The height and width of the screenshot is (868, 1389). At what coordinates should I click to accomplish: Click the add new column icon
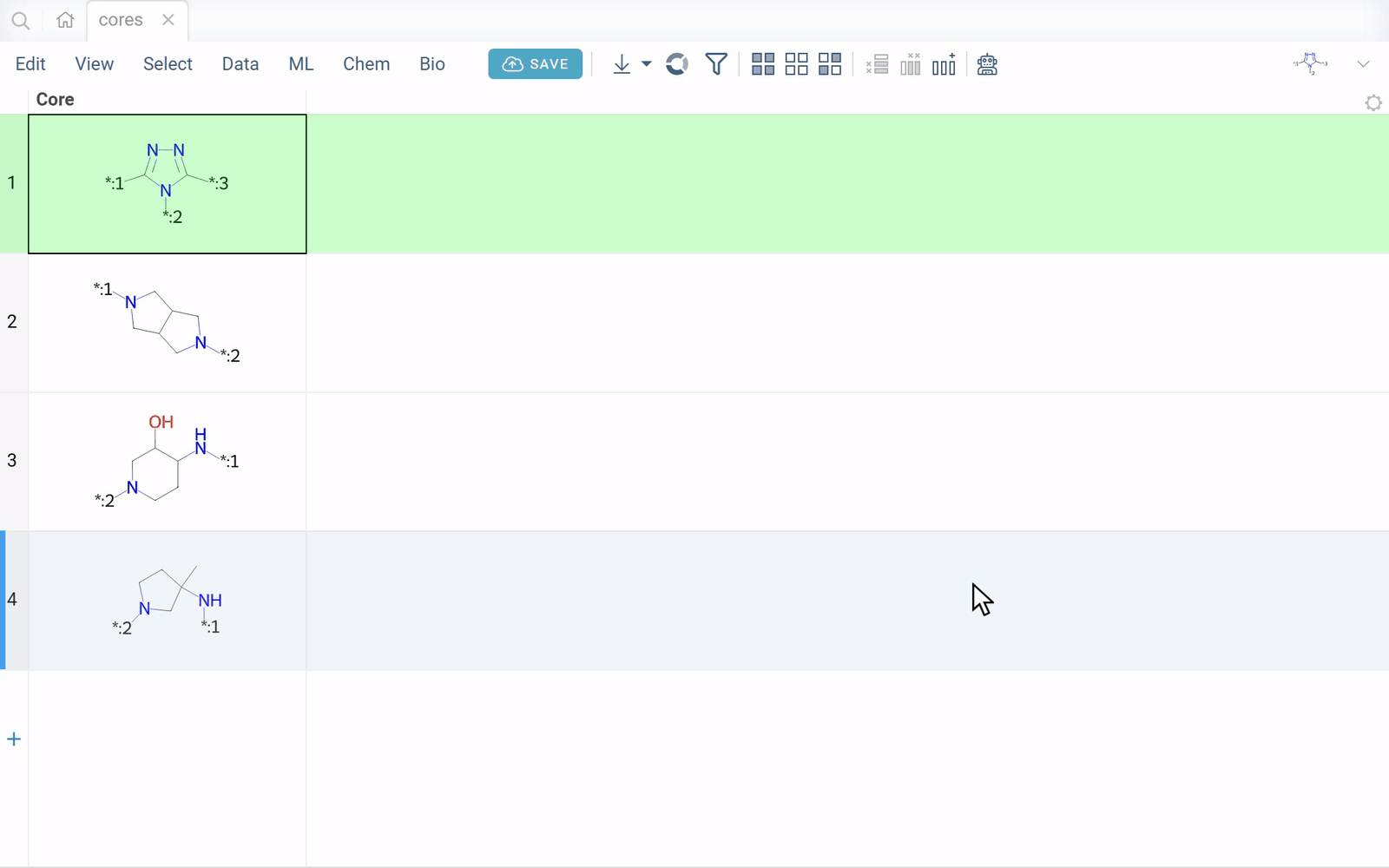point(944,64)
